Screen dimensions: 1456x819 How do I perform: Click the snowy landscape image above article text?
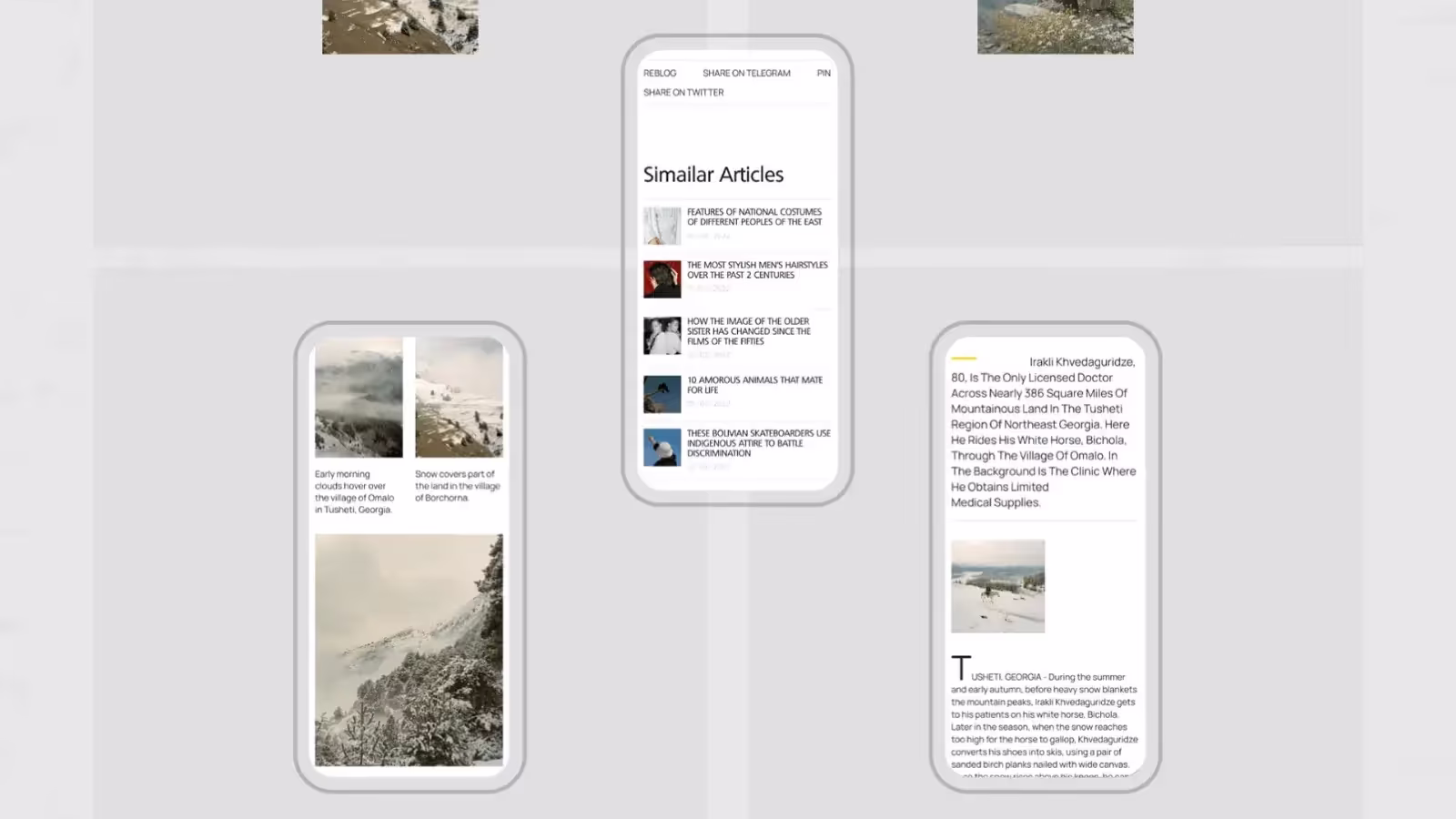click(x=997, y=586)
